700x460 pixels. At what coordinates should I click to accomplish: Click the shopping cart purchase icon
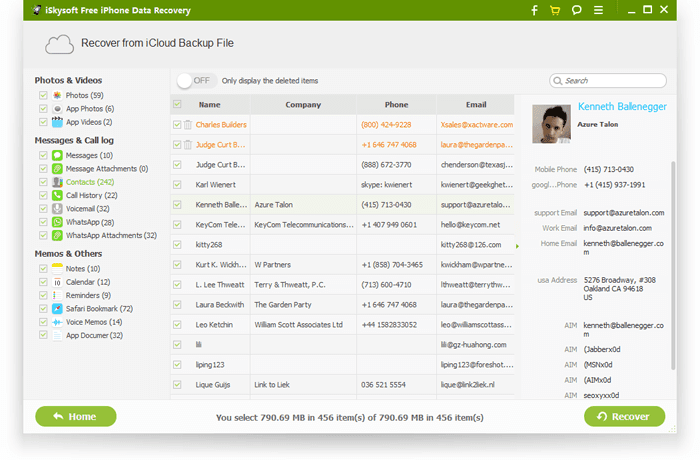point(555,10)
